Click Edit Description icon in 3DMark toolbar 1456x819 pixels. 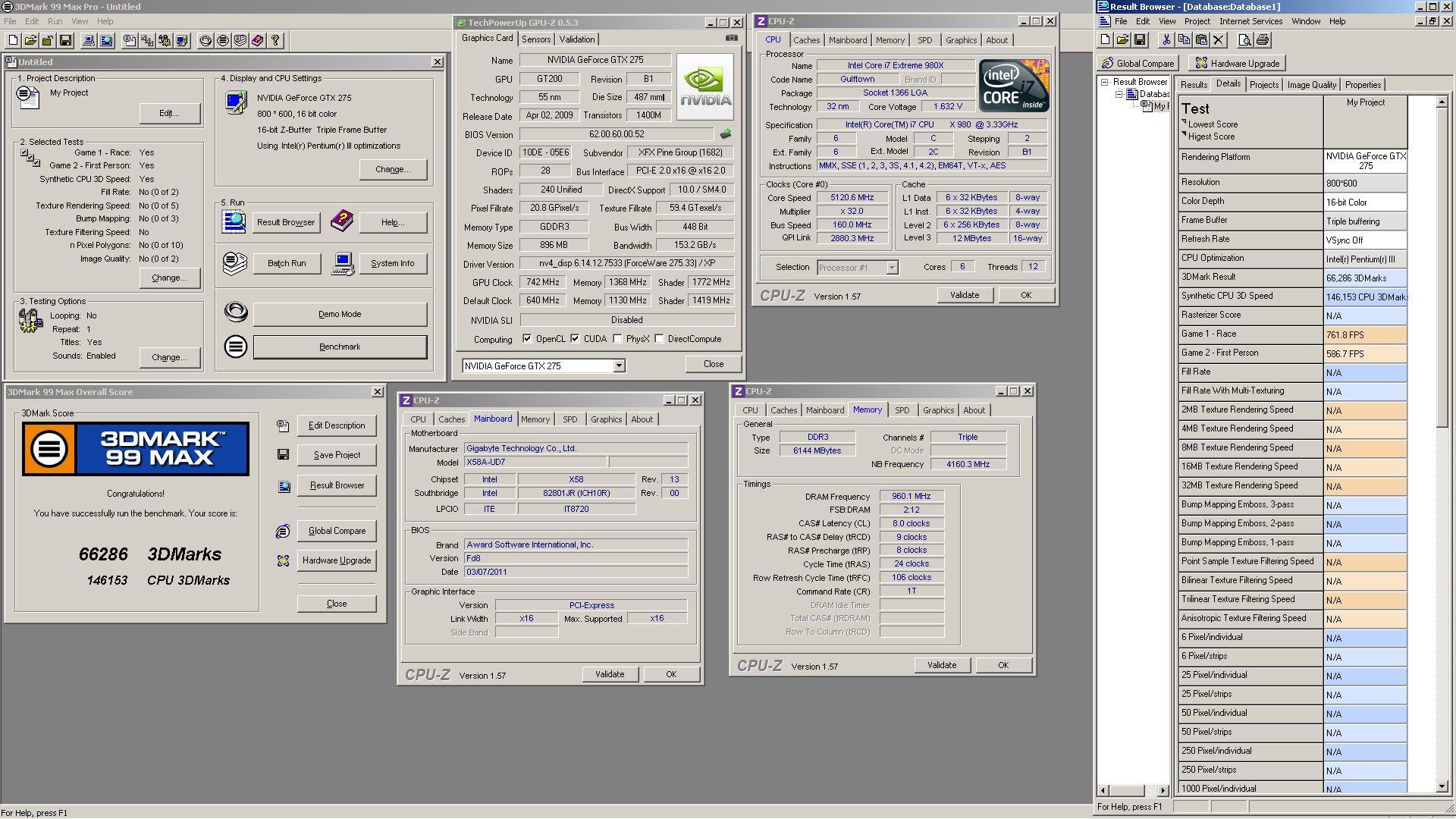point(130,41)
